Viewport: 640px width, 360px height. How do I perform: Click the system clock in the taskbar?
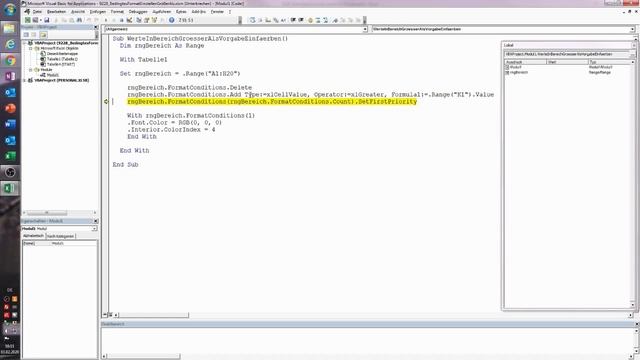point(9,349)
